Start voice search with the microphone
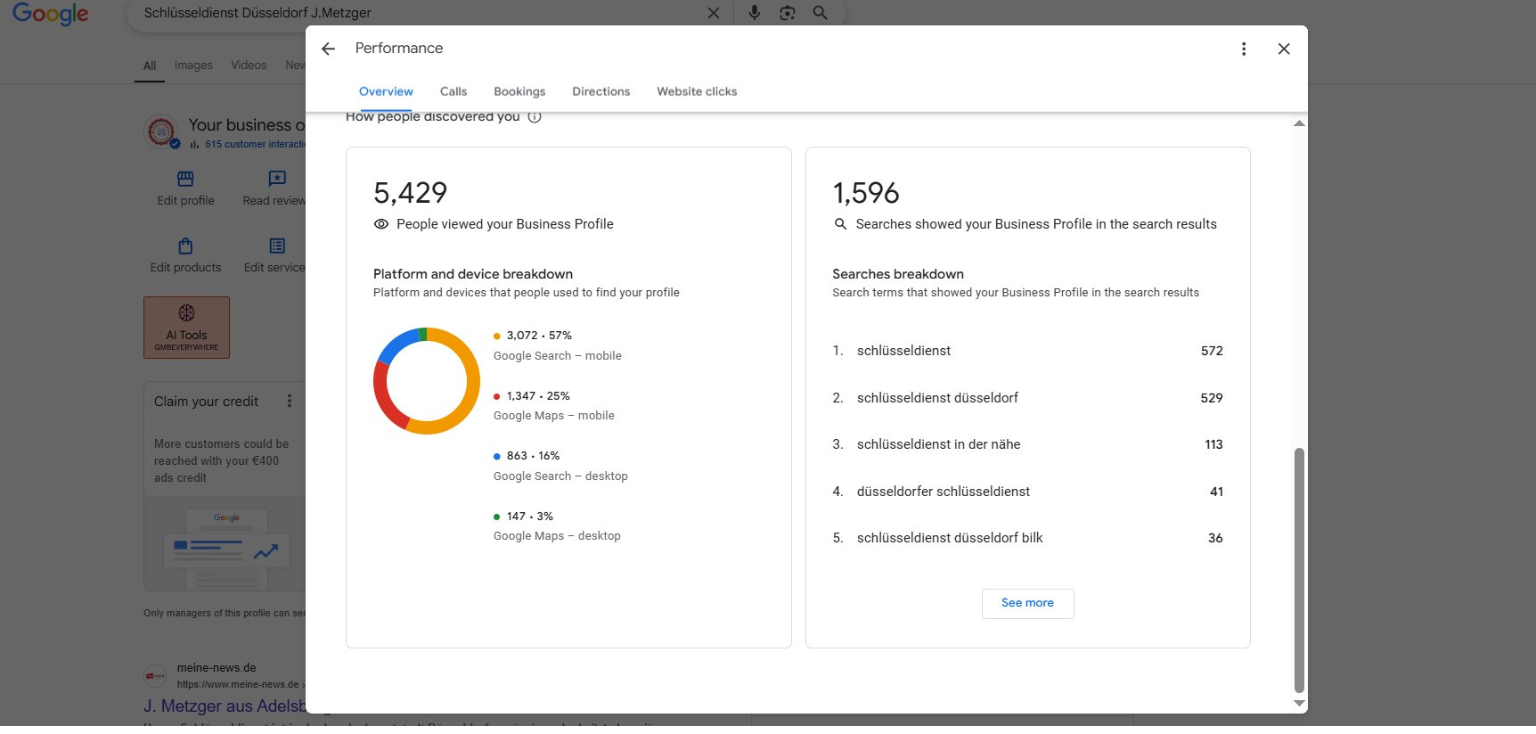1536x734 pixels. tap(754, 13)
